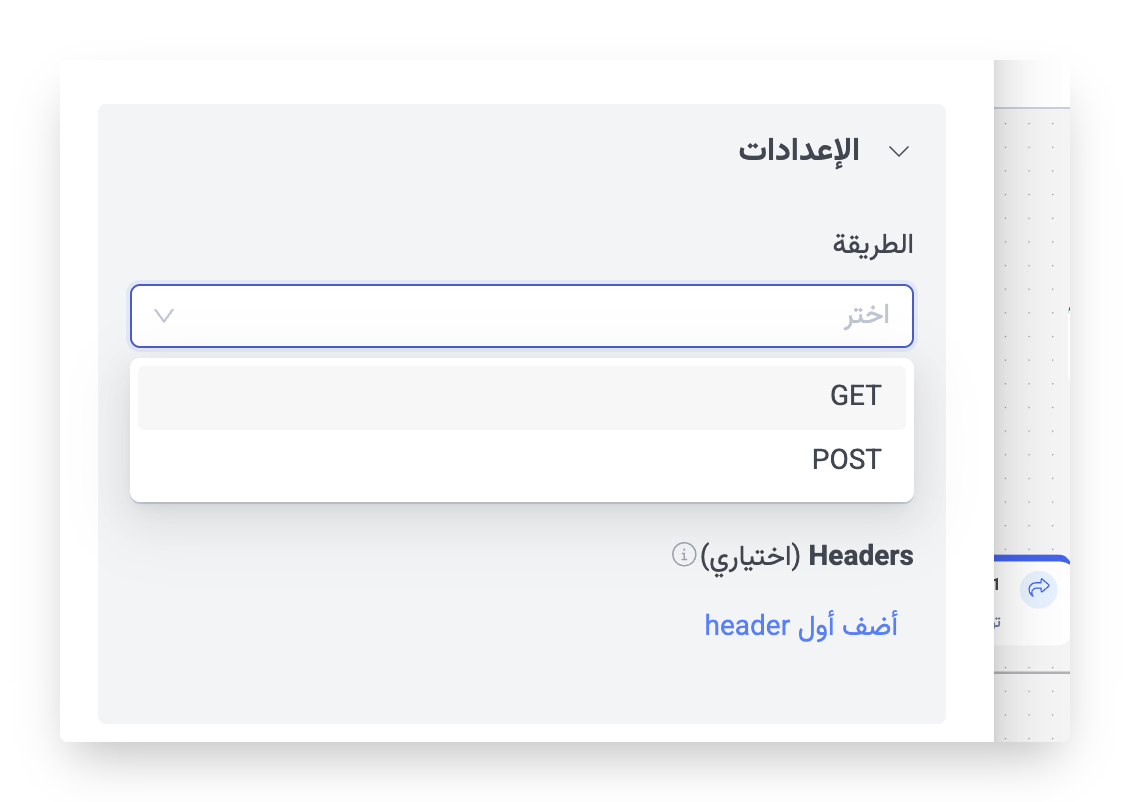Screen dimensions: 1130x802
Task: Open the اختر method combo box
Action: 521,316
